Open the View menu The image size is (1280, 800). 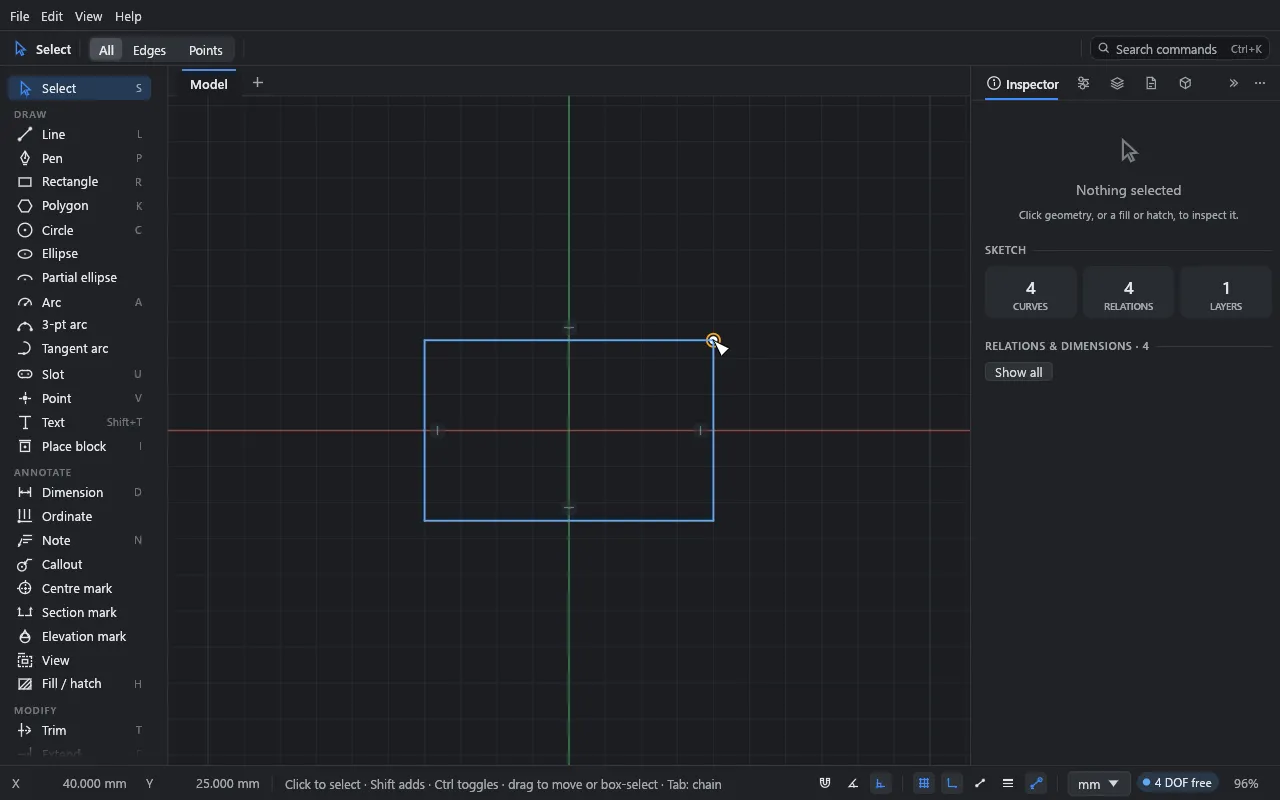click(x=88, y=16)
